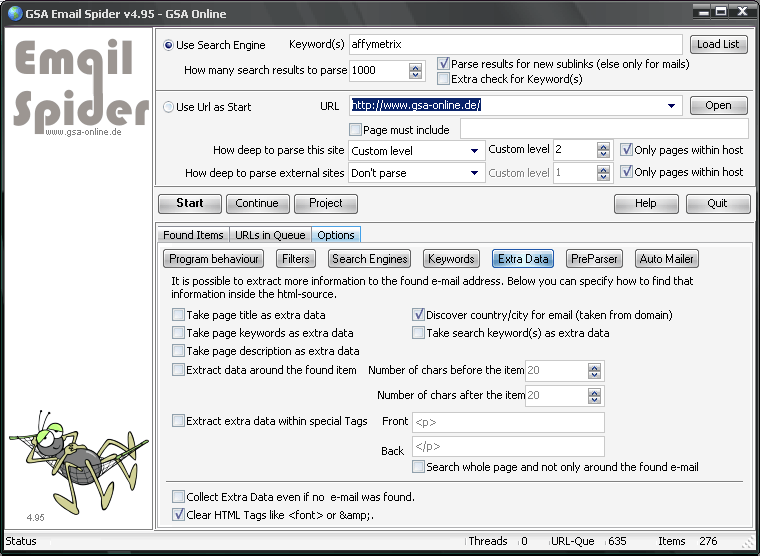Adjust Custom level 2 spinner
The image size is (760, 556).
pyautogui.click(x=603, y=150)
